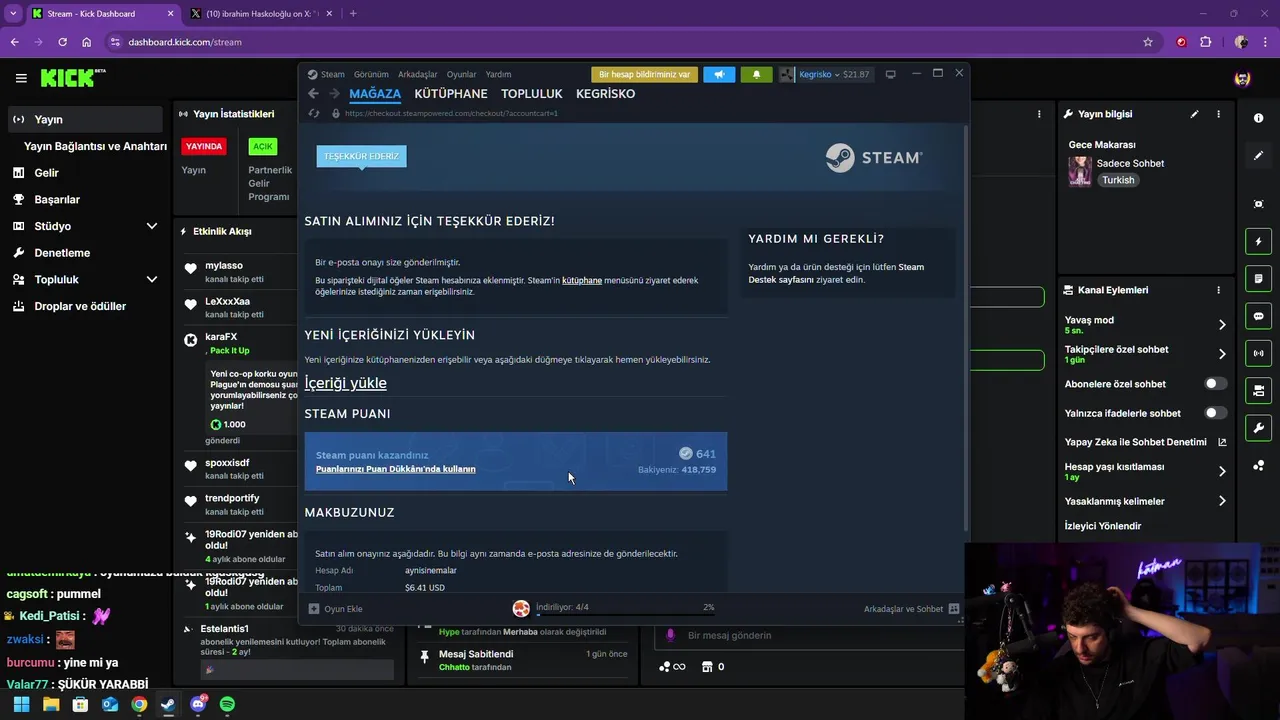Click the İçeriği yükle link
Image resolution: width=1280 pixels, height=720 pixels.
[x=345, y=383]
